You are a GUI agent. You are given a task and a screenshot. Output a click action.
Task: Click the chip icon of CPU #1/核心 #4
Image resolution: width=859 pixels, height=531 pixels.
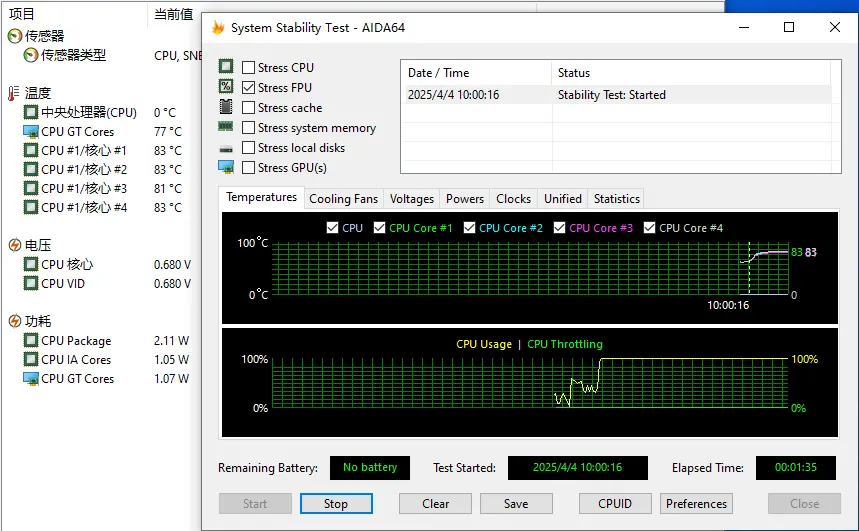[x=31, y=207]
